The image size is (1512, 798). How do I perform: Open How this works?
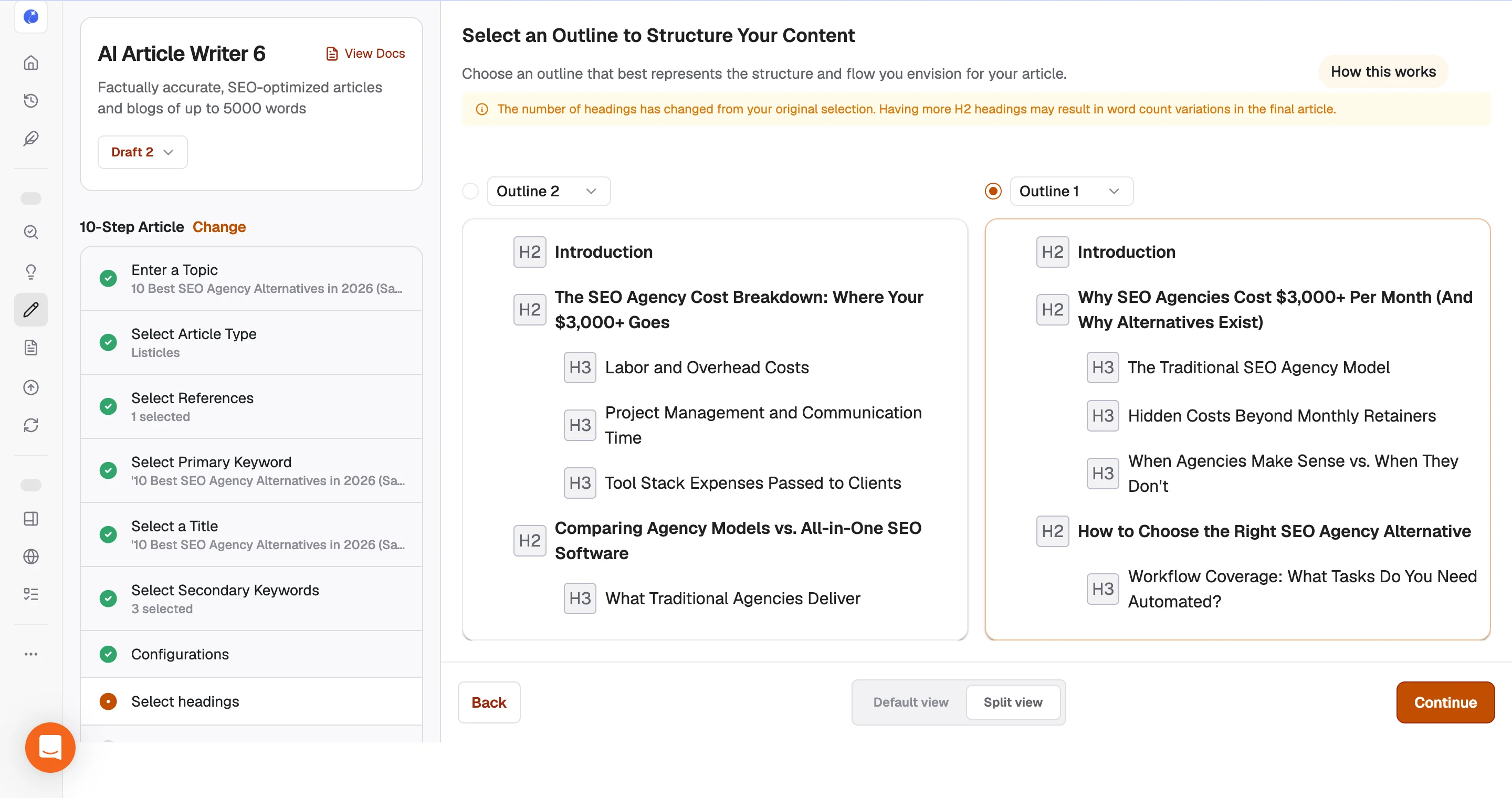[1383, 71]
